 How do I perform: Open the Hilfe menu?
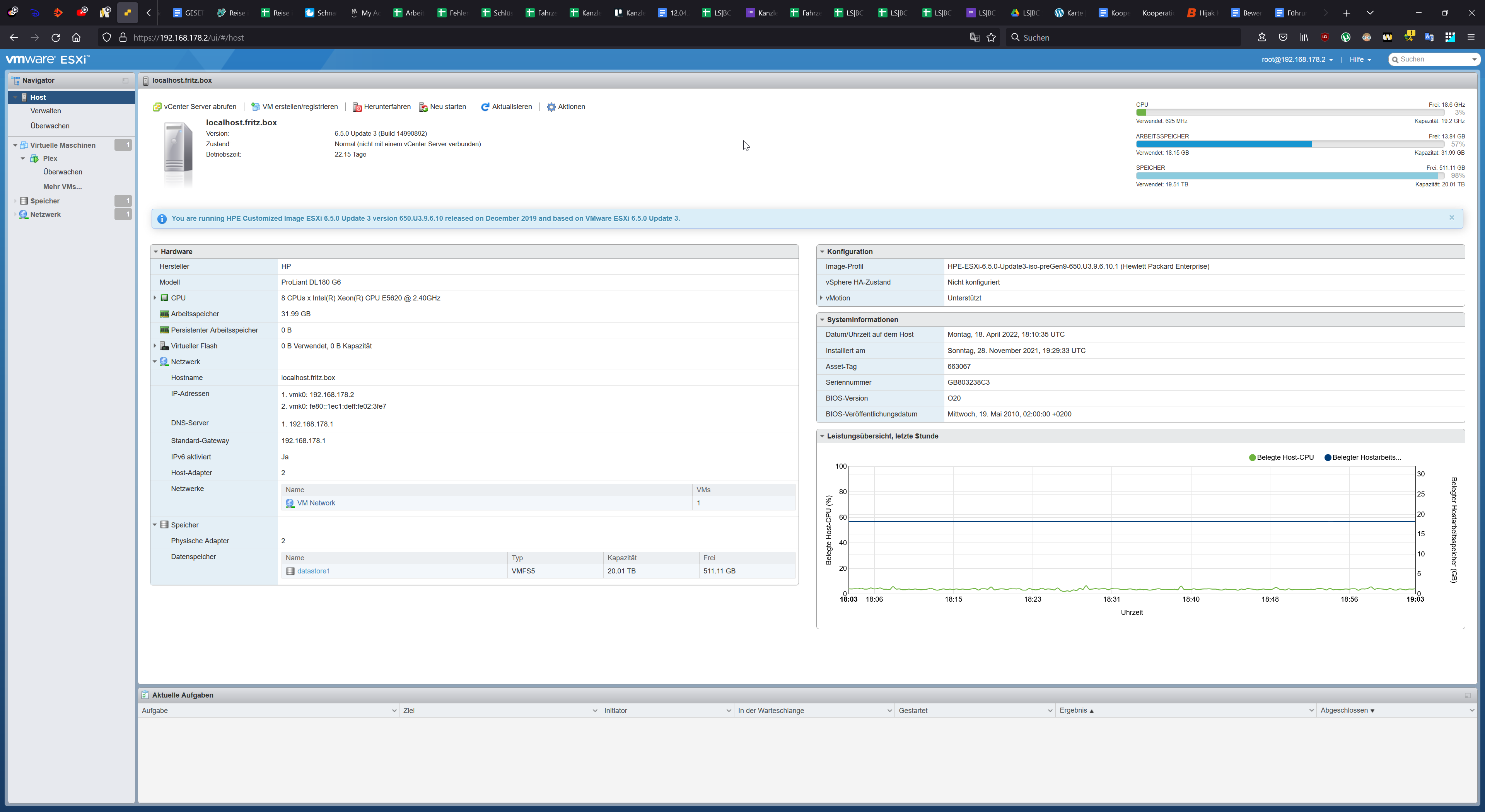point(1360,60)
